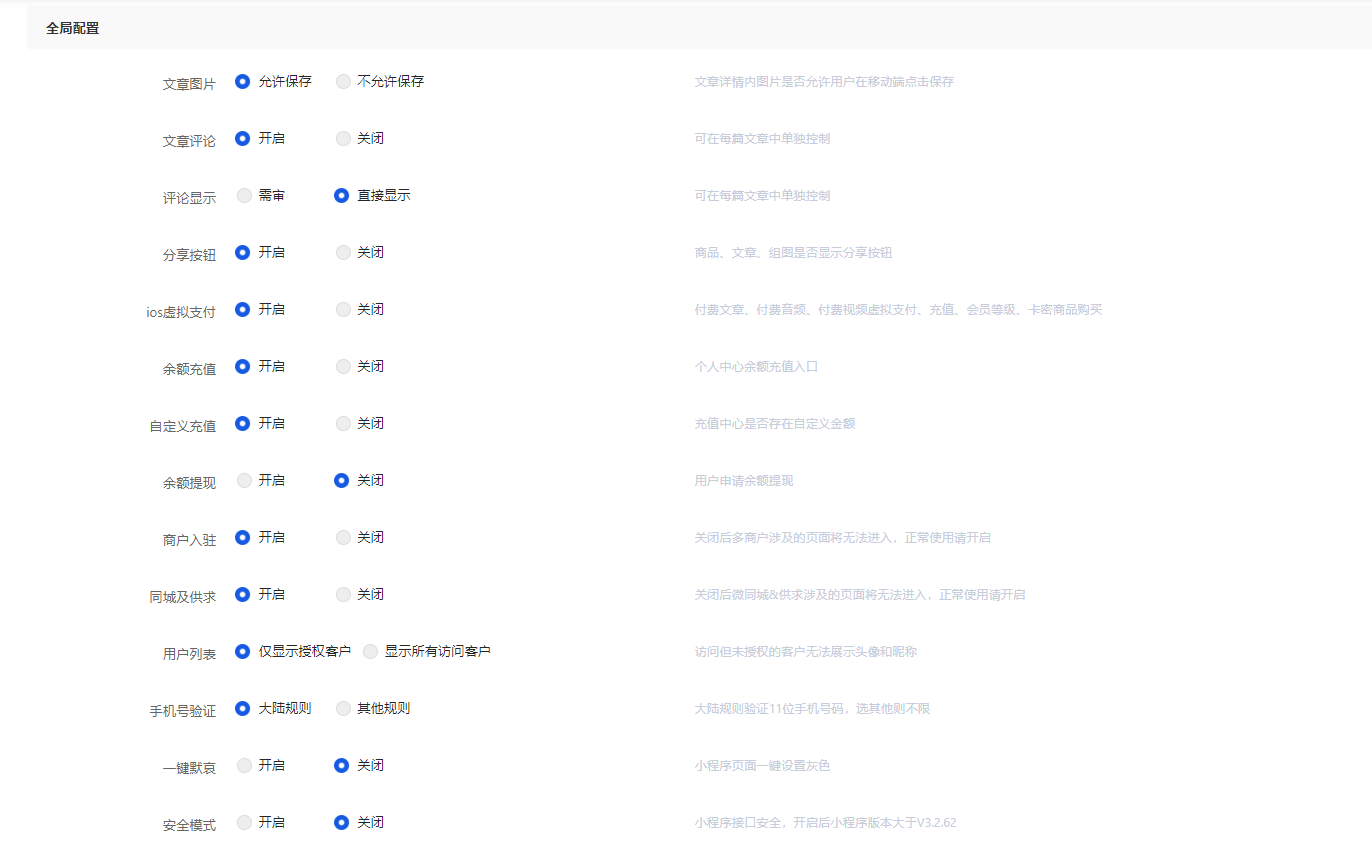Screen dimensions: 1372x857
Task: Select 不允许保存 for 文章图片
Action: click(344, 82)
